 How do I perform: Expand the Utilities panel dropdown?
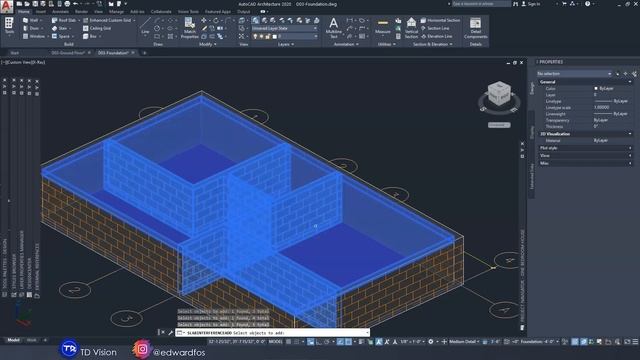[x=387, y=44]
